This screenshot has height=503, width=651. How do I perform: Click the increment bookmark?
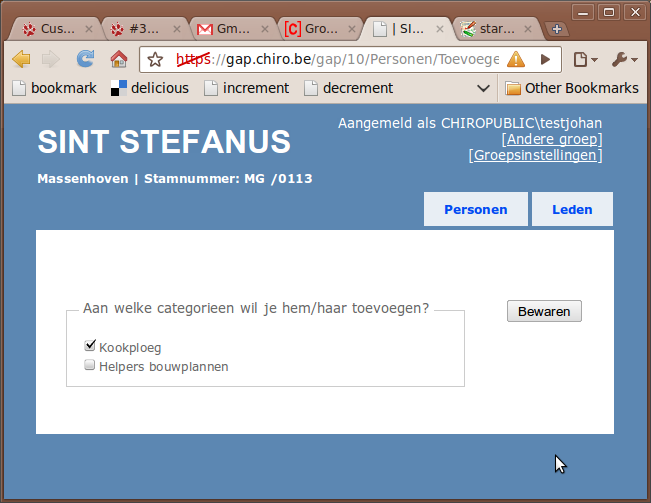247,88
